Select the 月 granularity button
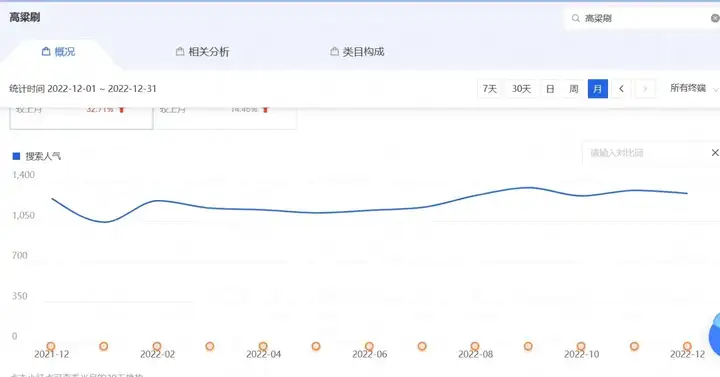This screenshot has height=377, width=720. 598,89
